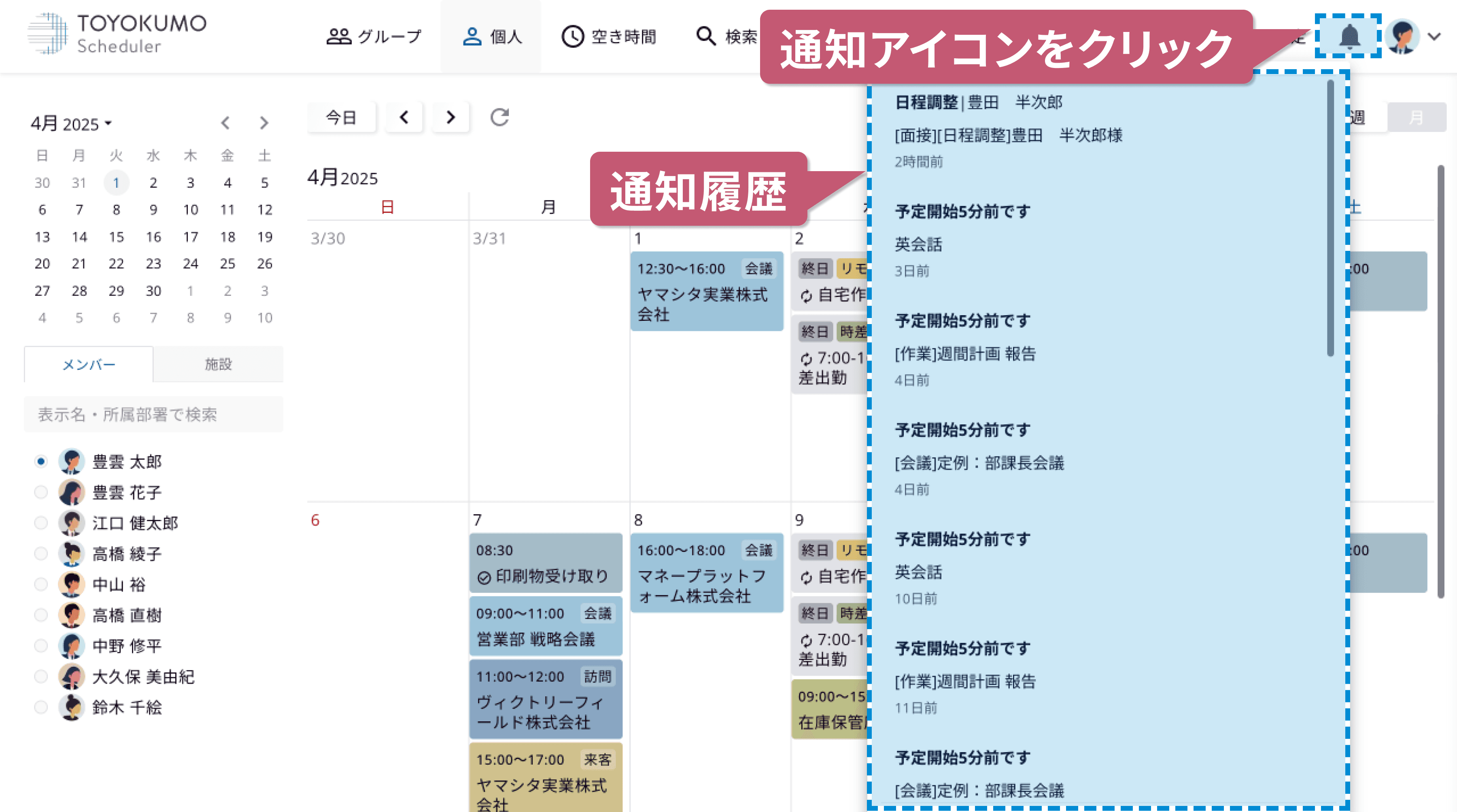The height and width of the screenshot is (812, 1457).
Task: Click the notification panel scrollbar
Action: 1330,218
